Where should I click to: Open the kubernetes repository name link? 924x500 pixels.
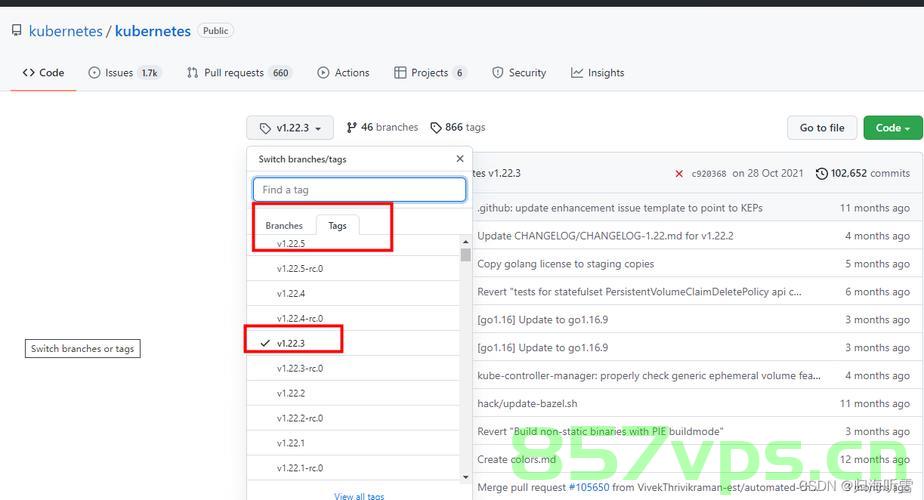coord(153,31)
